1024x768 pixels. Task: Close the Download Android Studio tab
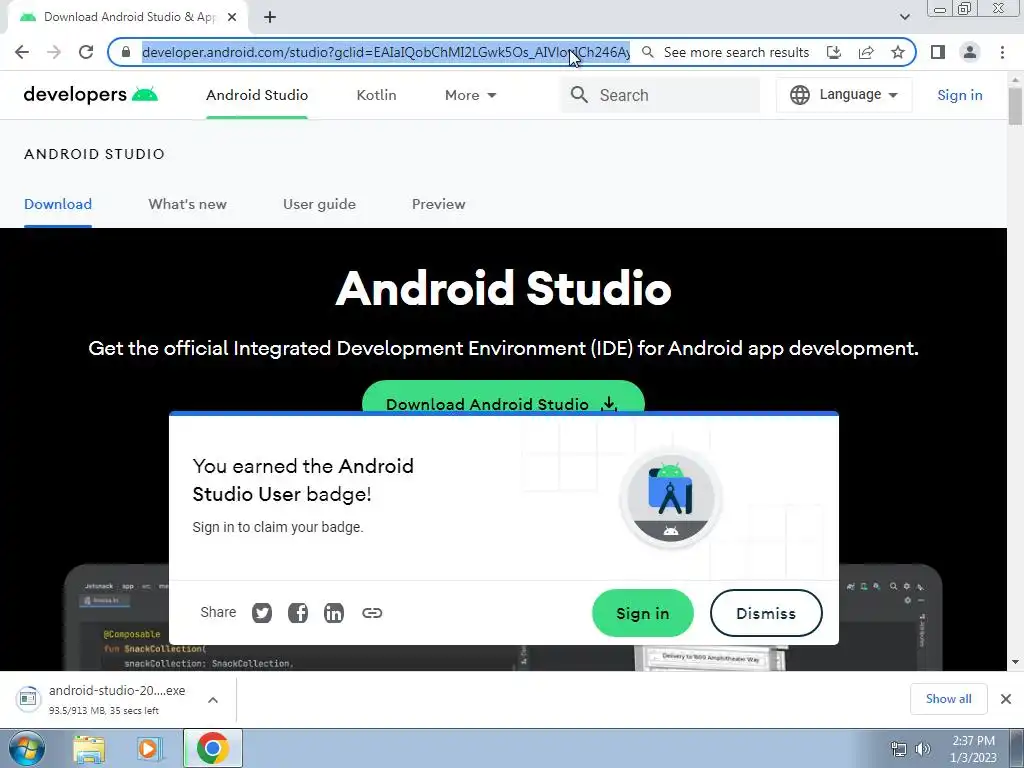[232, 17]
